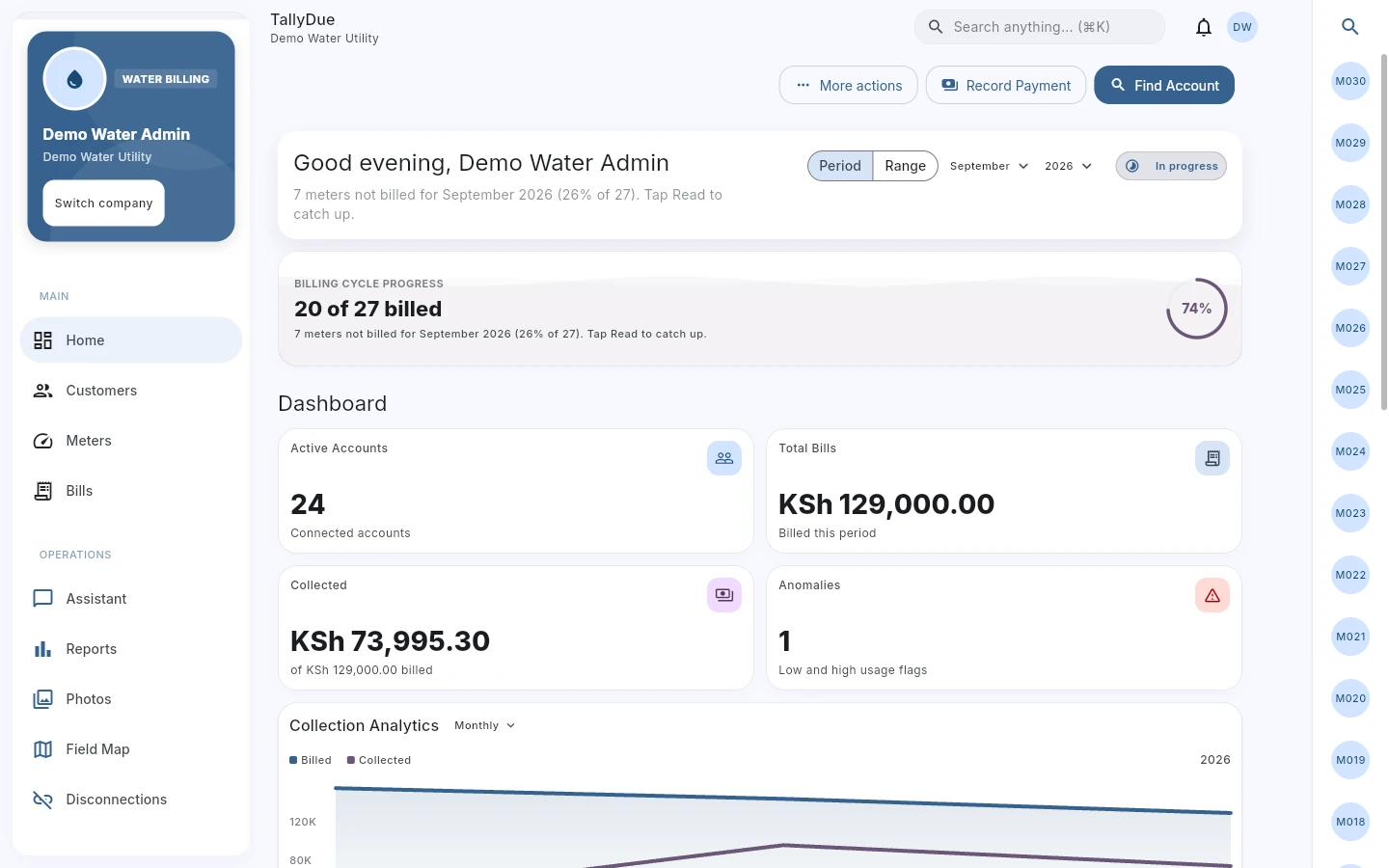The image size is (1389, 868).
Task: Click WATER BILLING badge
Action: (166, 79)
